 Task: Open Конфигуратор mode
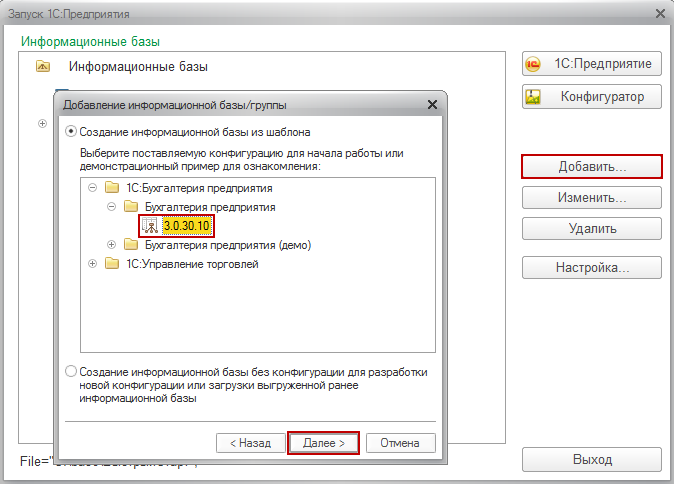591,97
